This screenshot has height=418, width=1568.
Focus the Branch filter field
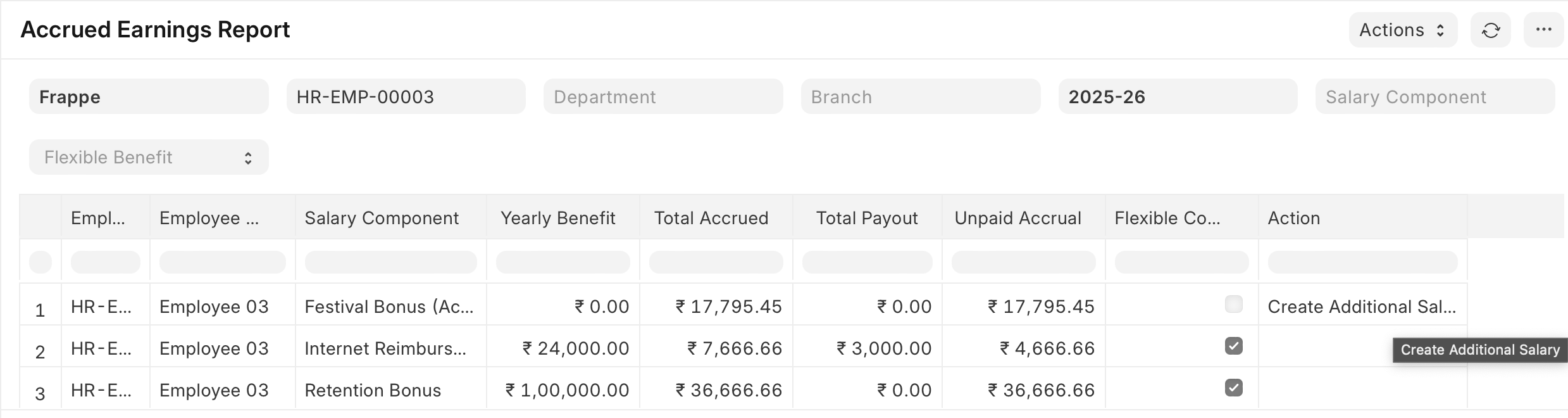pos(920,97)
